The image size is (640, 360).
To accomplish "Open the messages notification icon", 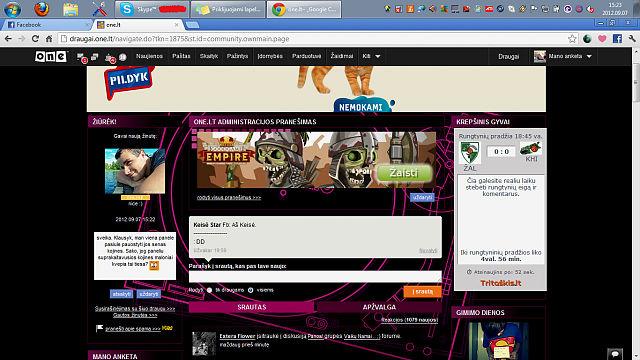I will click(82, 58).
